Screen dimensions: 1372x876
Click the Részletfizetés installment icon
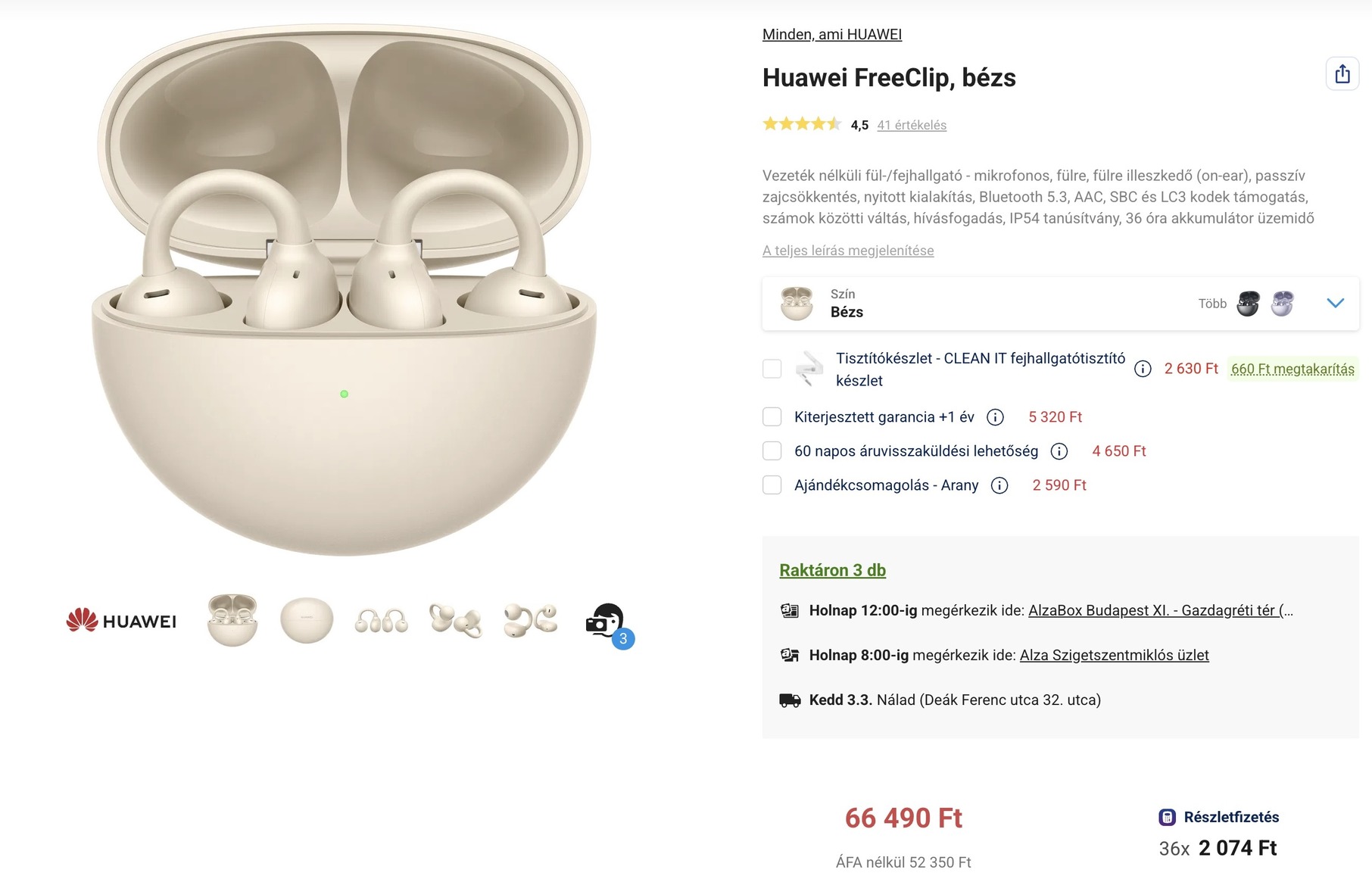(x=1167, y=817)
